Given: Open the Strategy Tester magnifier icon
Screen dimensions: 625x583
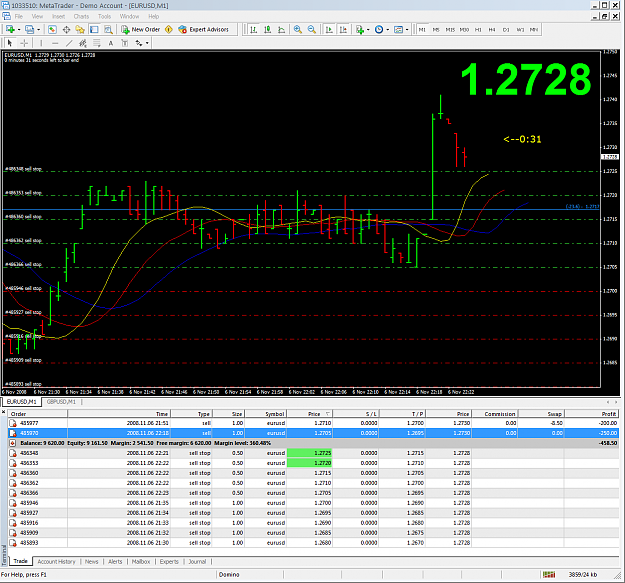Looking at the screenshot, I should tap(108, 29).
